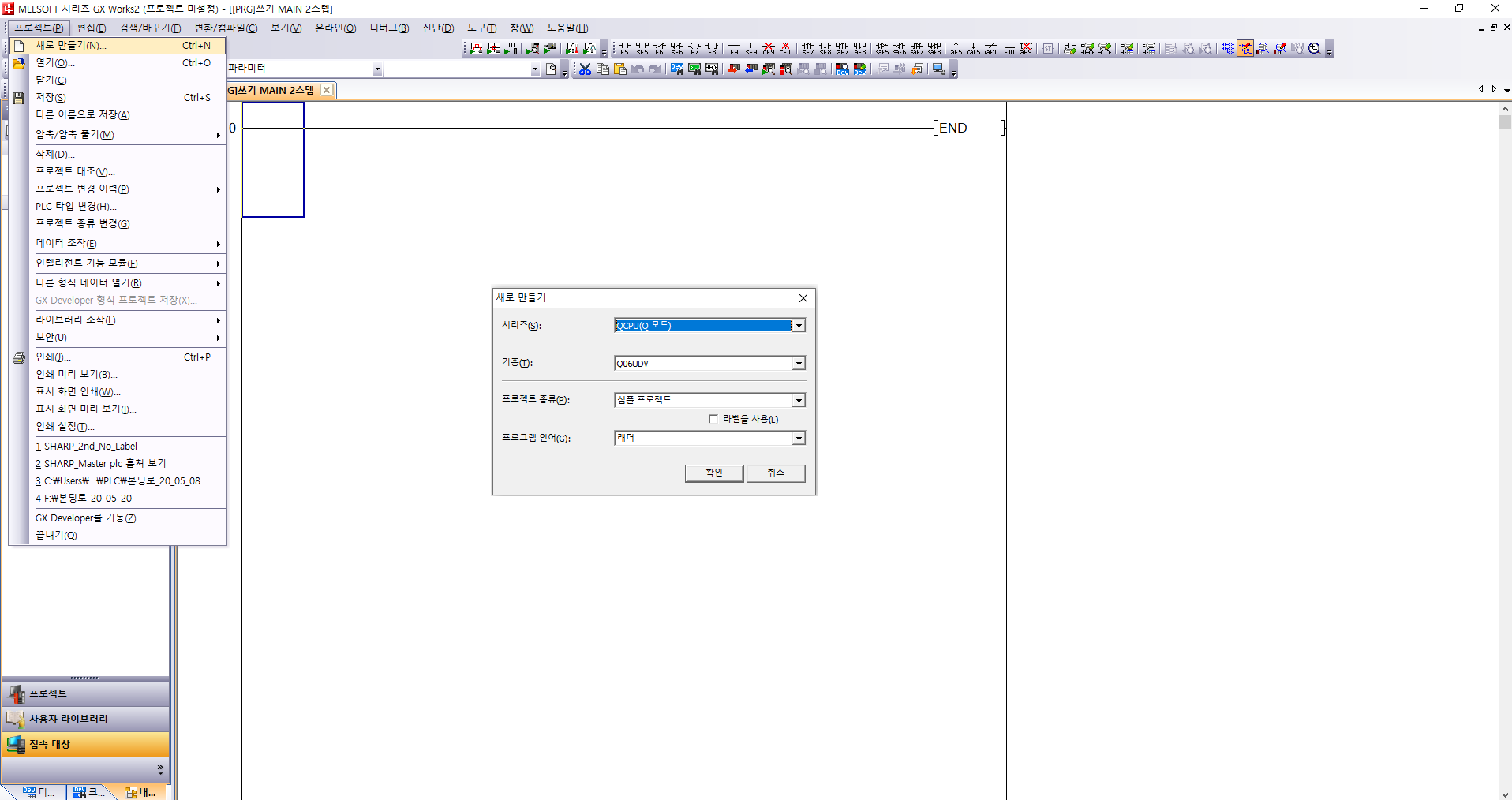The width and height of the screenshot is (1512, 800).
Task: Delete vertical line cF10 icon
Action: (x=785, y=48)
